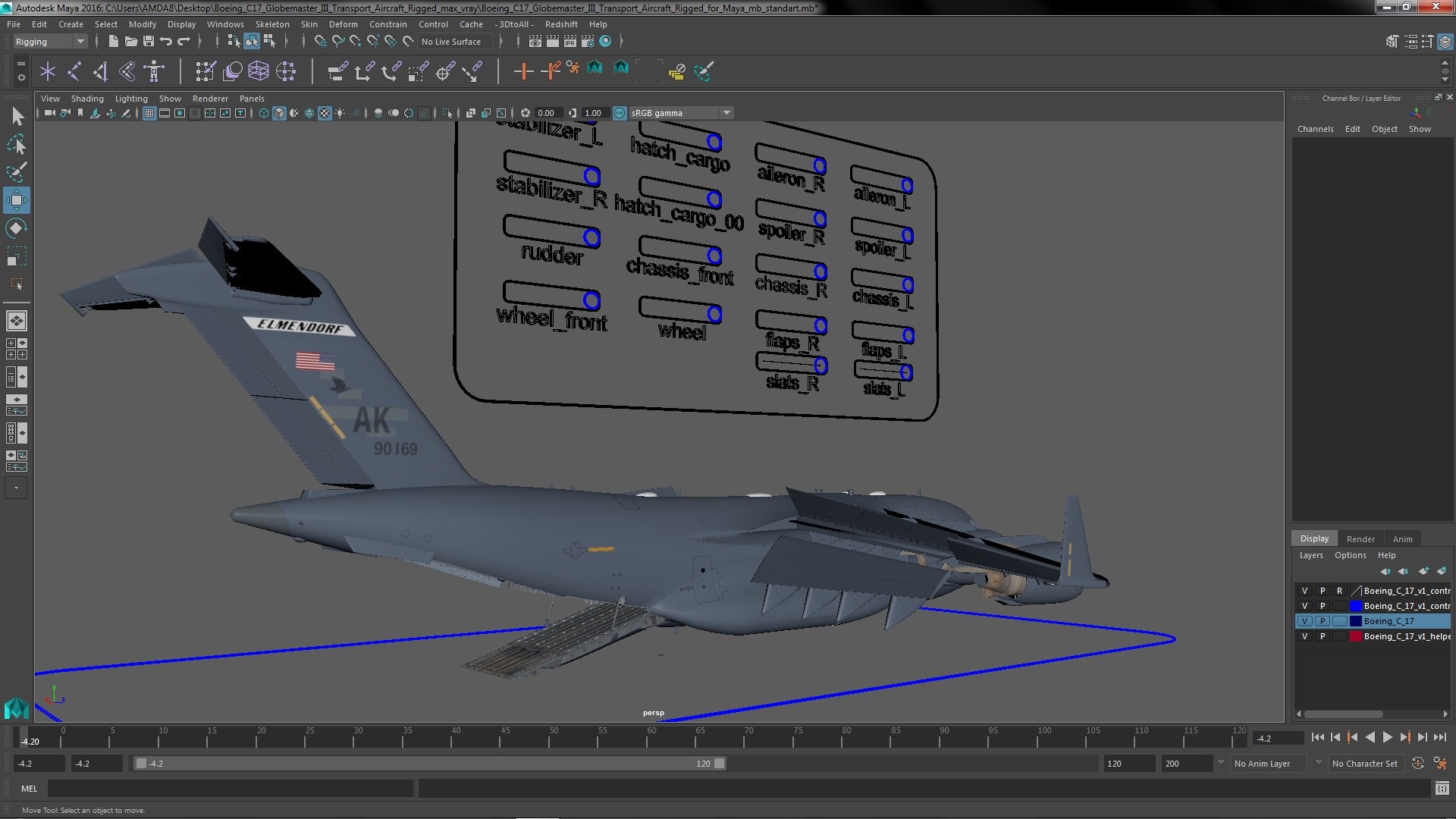Toggle visibility V of Boeing_C_17 layer
Image resolution: width=1456 pixels, height=819 pixels.
pyautogui.click(x=1304, y=621)
